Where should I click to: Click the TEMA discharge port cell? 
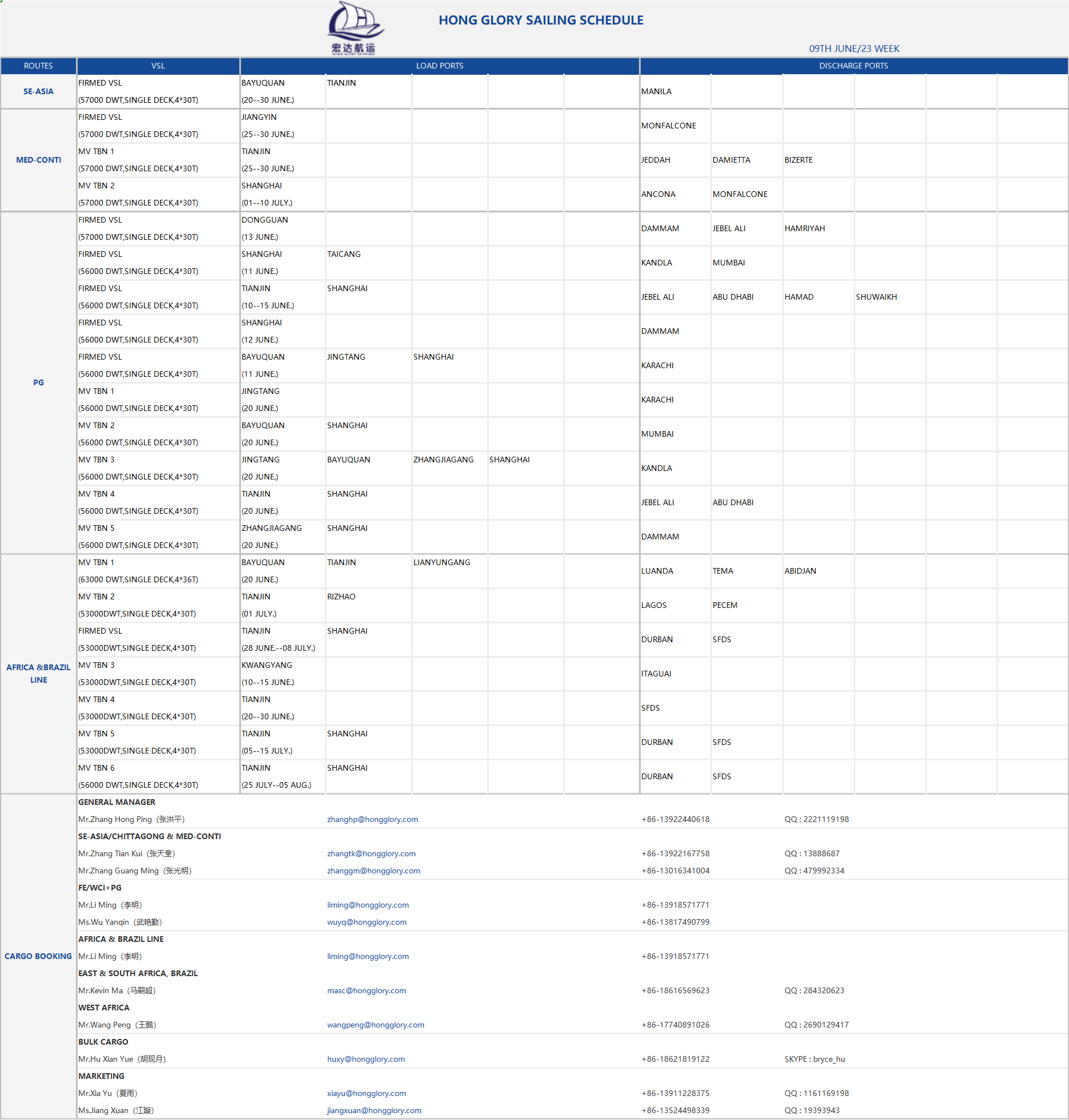pyautogui.click(x=746, y=571)
